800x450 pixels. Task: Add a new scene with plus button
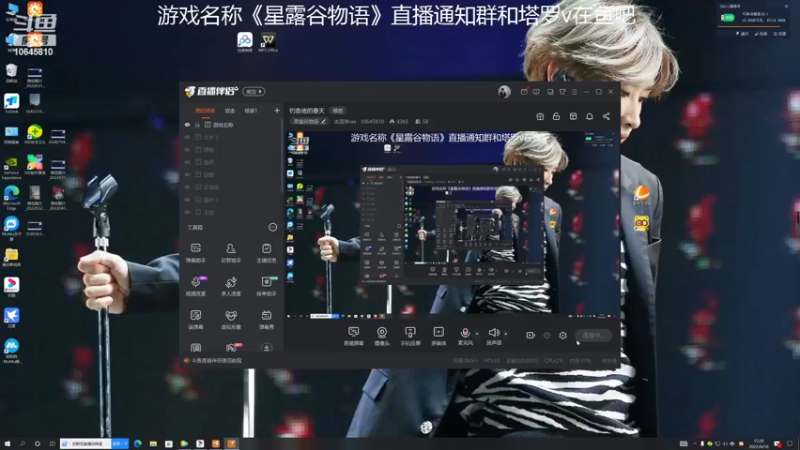(277, 110)
